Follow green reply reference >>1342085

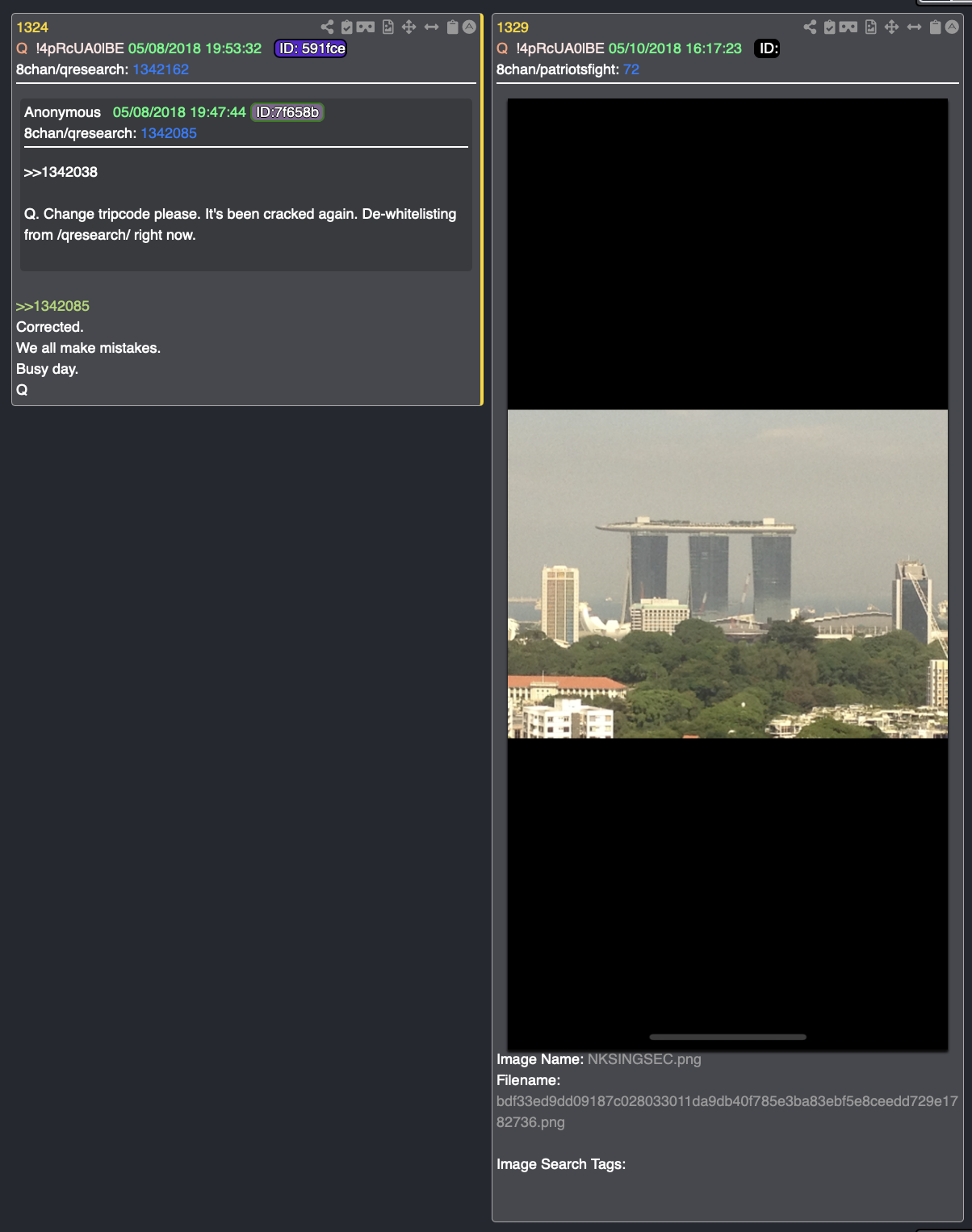pyautogui.click(x=52, y=306)
